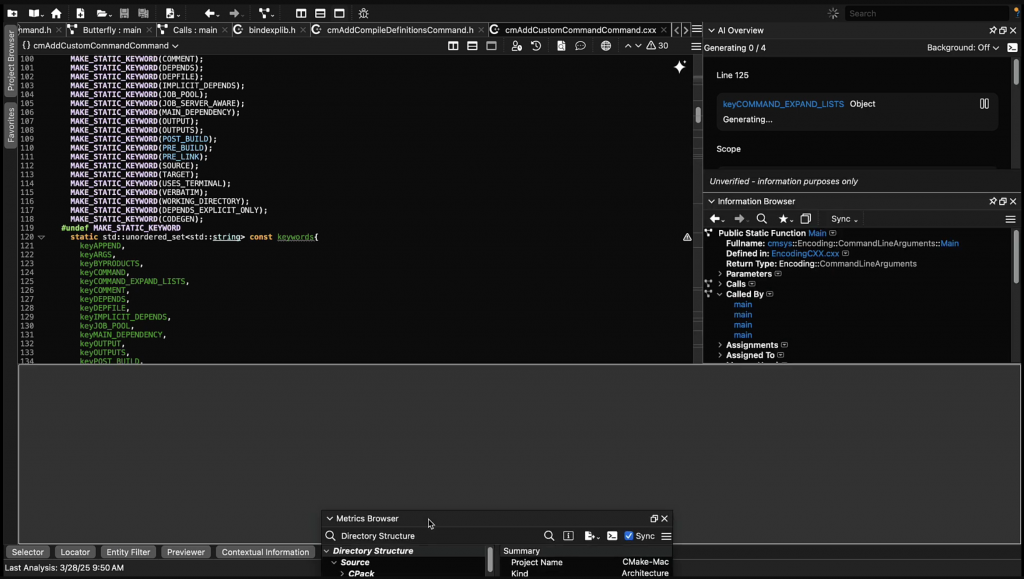Split the main window layout horizontally

pyautogui.click(x=320, y=13)
